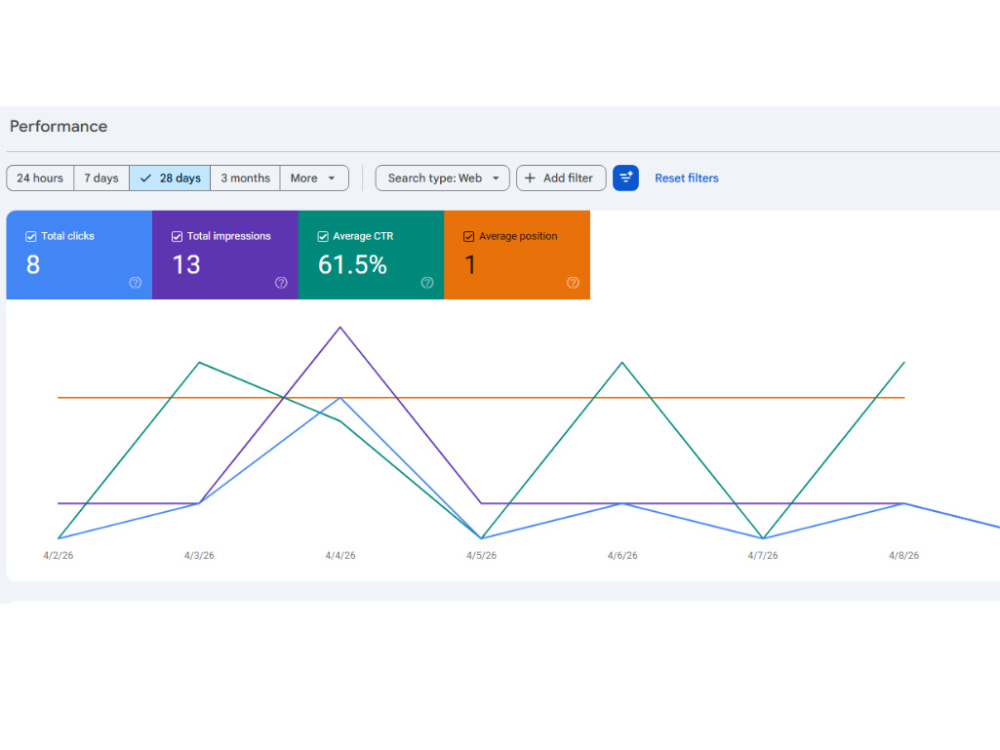Uncheck the Total clicks checkbox
Image resolution: width=1000 pixels, height=750 pixels.
tap(31, 237)
